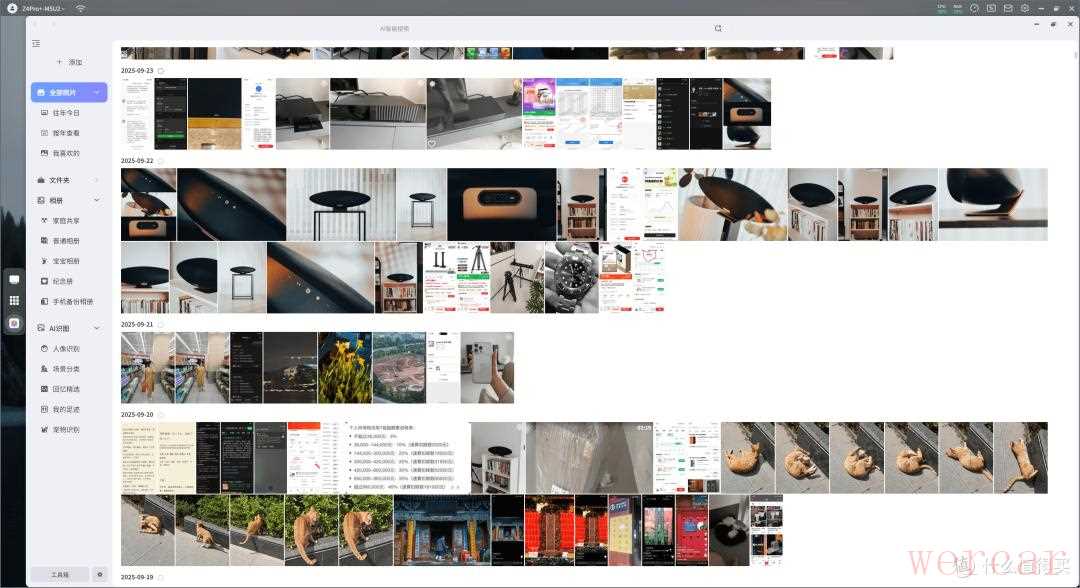Collapse the sidebar with the top-left menu icon

coord(36,44)
